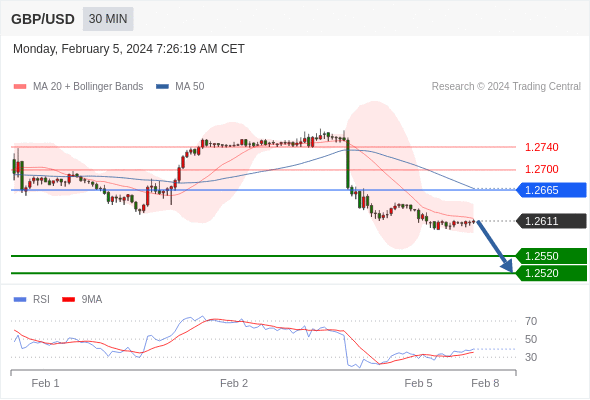Click the green 1.2550 support price tag
This screenshot has height=400, width=590.
pos(551,256)
